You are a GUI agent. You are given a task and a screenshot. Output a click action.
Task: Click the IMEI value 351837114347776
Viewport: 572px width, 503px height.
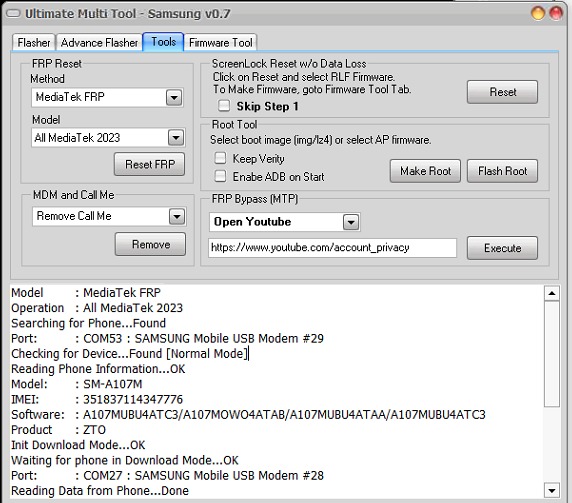tap(133, 399)
